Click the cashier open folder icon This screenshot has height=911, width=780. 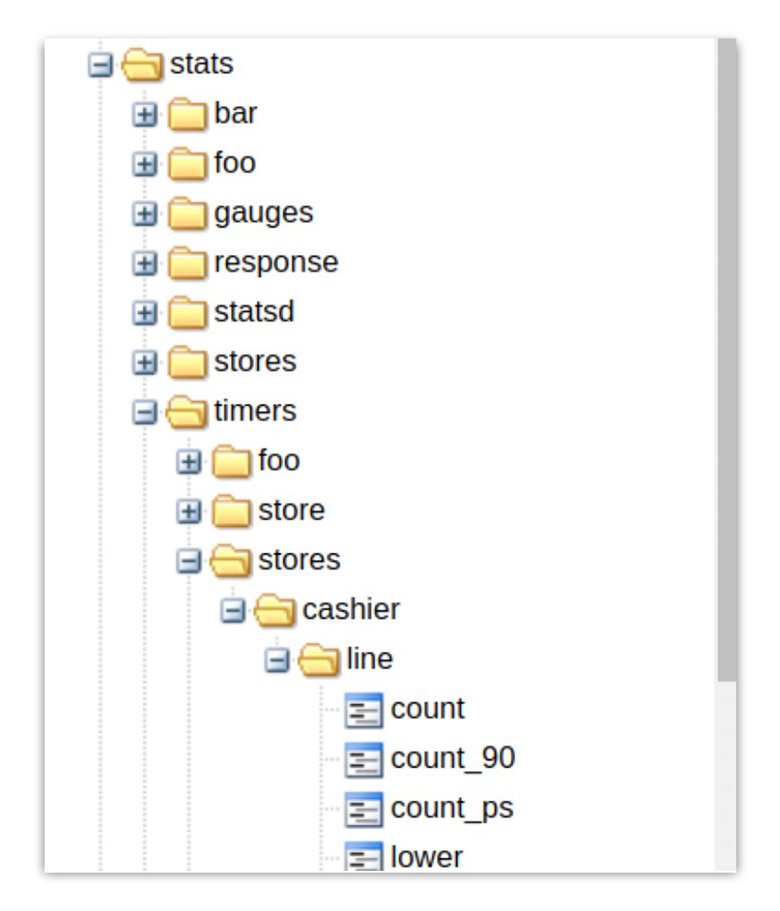point(276,610)
